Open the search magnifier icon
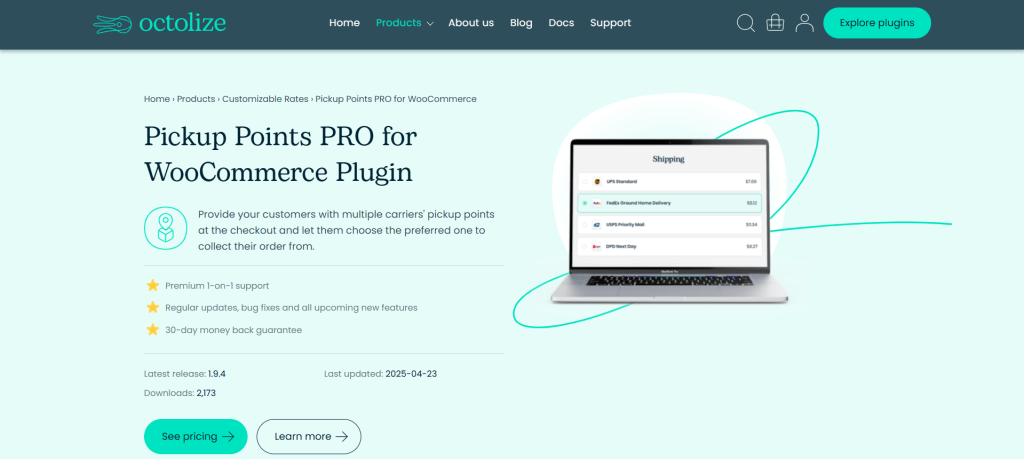 click(x=745, y=23)
